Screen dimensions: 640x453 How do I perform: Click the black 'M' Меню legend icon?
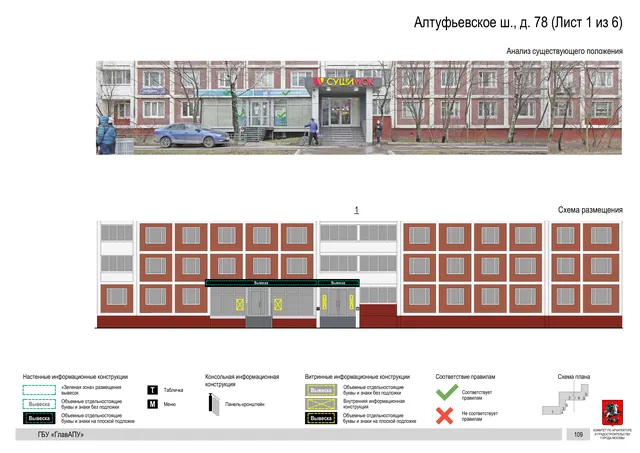152,404
